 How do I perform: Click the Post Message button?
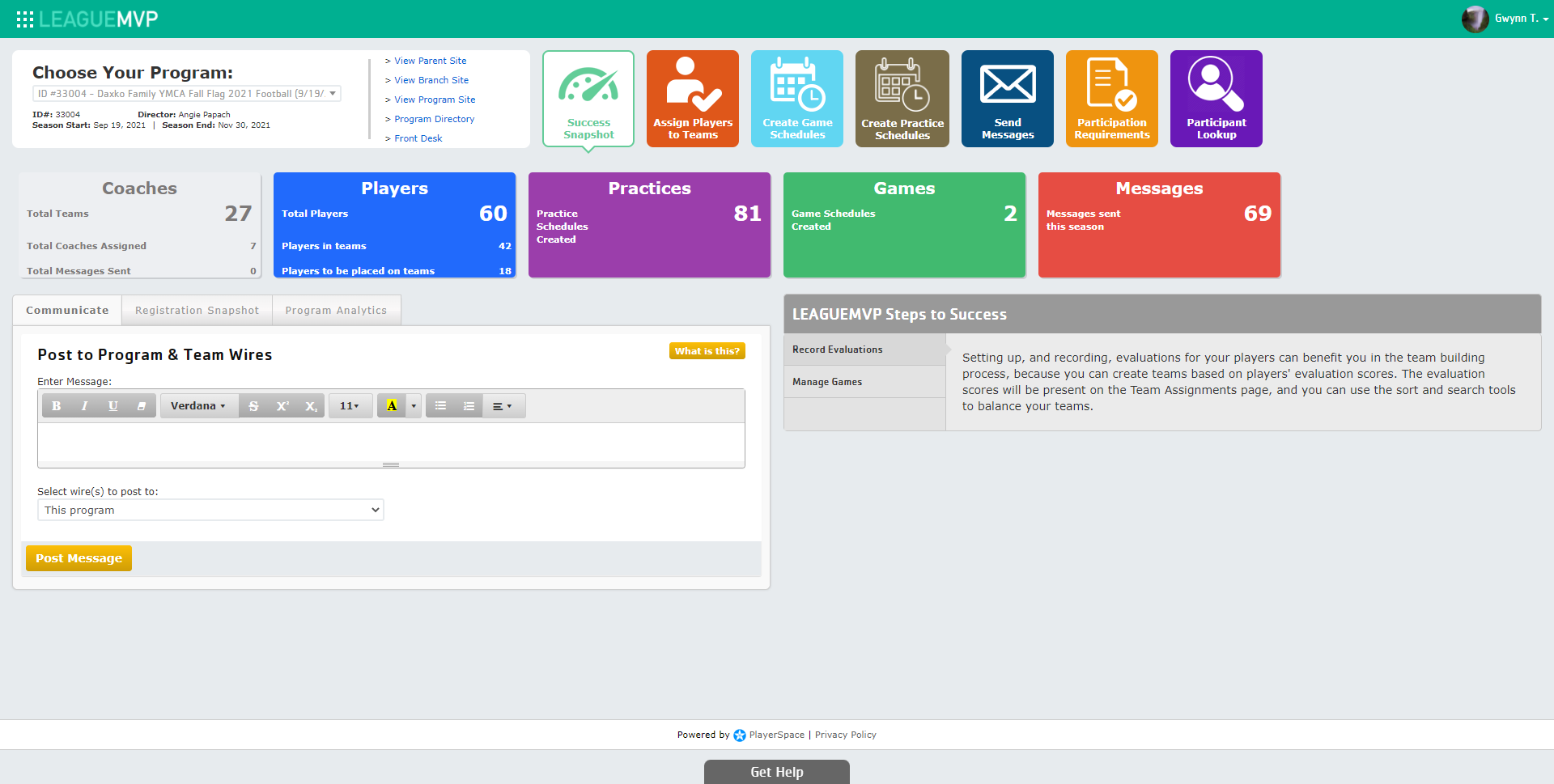coord(79,558)
